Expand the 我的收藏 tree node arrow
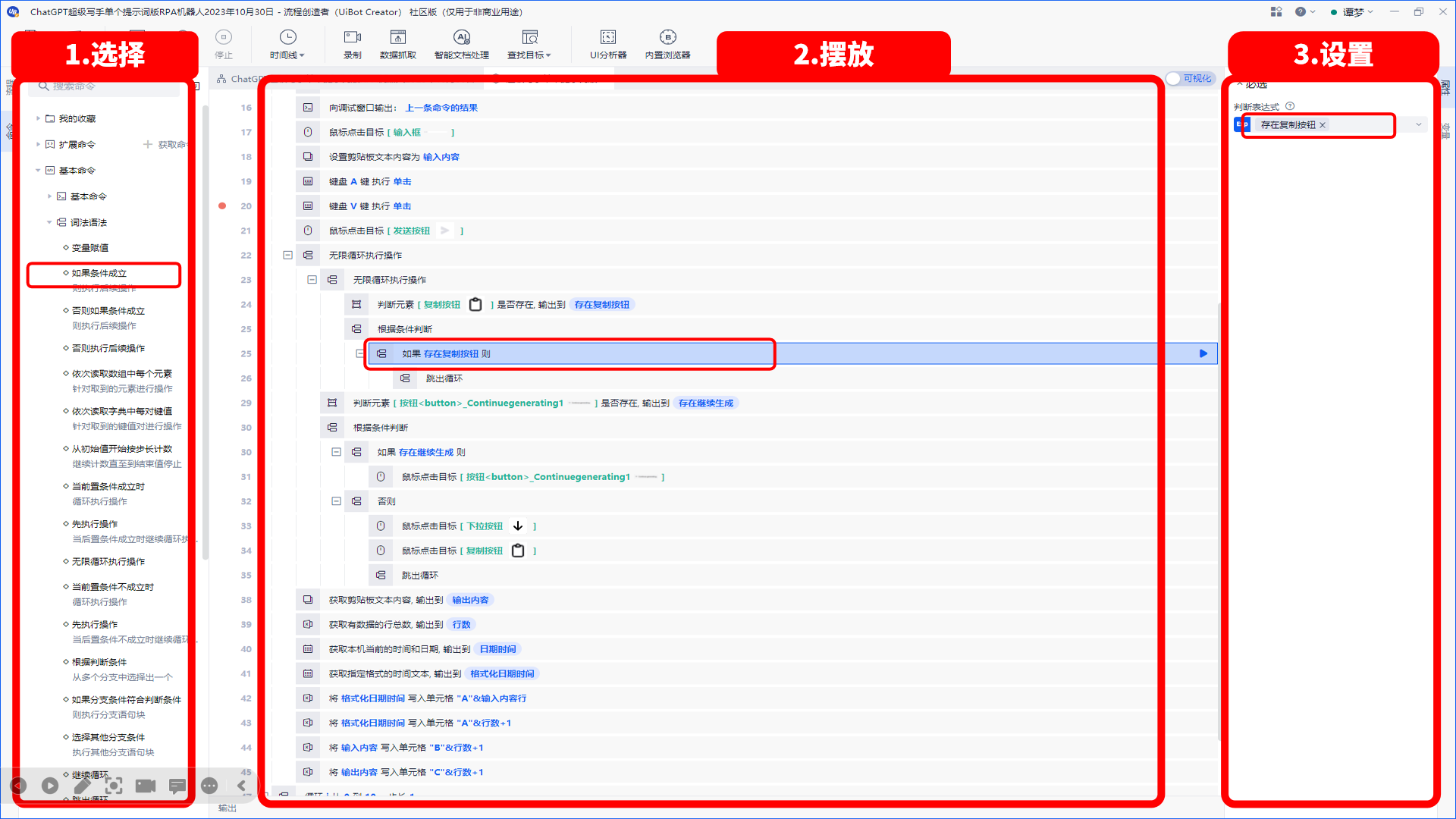The height and width of the screenshot is (819, 1456). point(38,118)
